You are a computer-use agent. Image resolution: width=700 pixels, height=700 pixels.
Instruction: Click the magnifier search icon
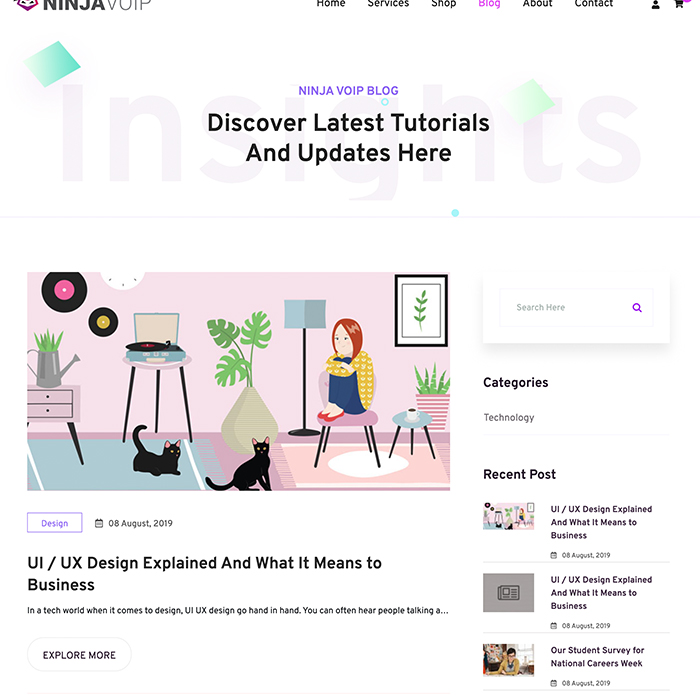point(637,307)
